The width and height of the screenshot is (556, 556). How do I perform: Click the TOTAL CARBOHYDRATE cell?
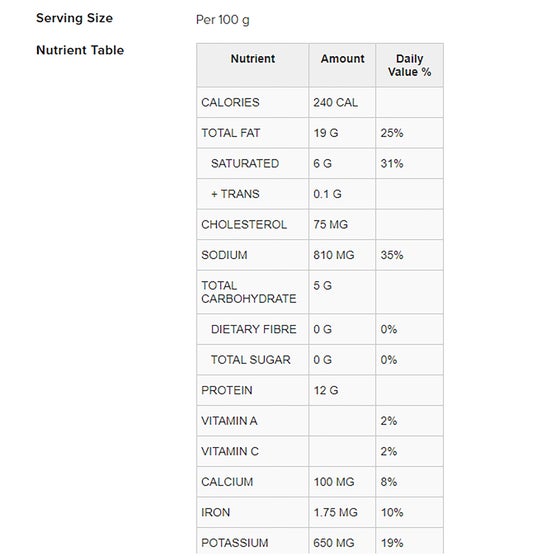(253, 292)
